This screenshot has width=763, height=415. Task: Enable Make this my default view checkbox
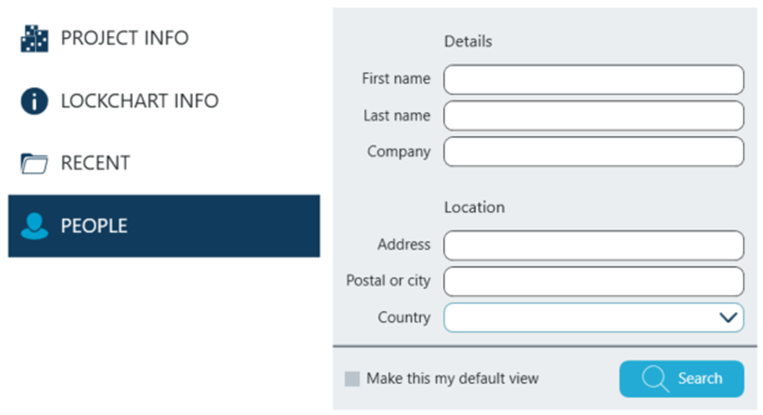[x=352, y=379]
